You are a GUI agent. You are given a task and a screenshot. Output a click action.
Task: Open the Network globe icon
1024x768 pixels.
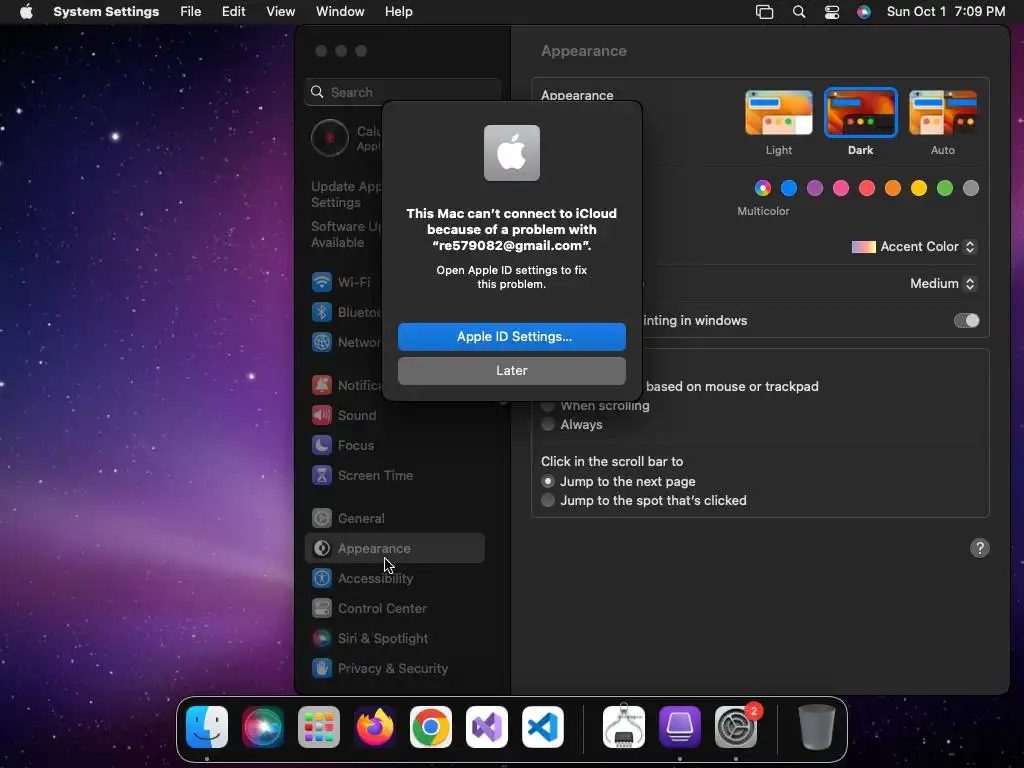coord(321,342)
